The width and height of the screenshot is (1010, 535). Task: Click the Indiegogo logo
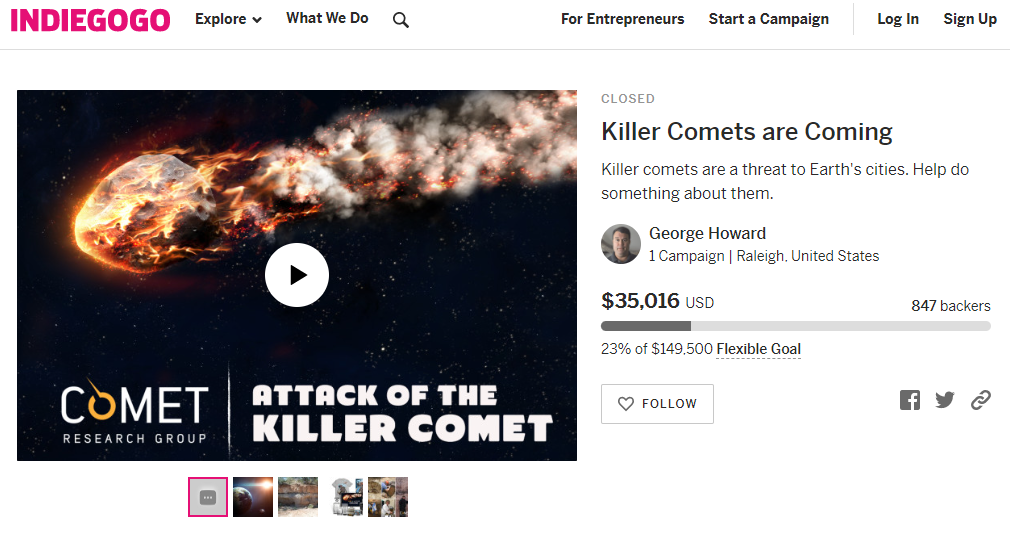coord(90,20)
